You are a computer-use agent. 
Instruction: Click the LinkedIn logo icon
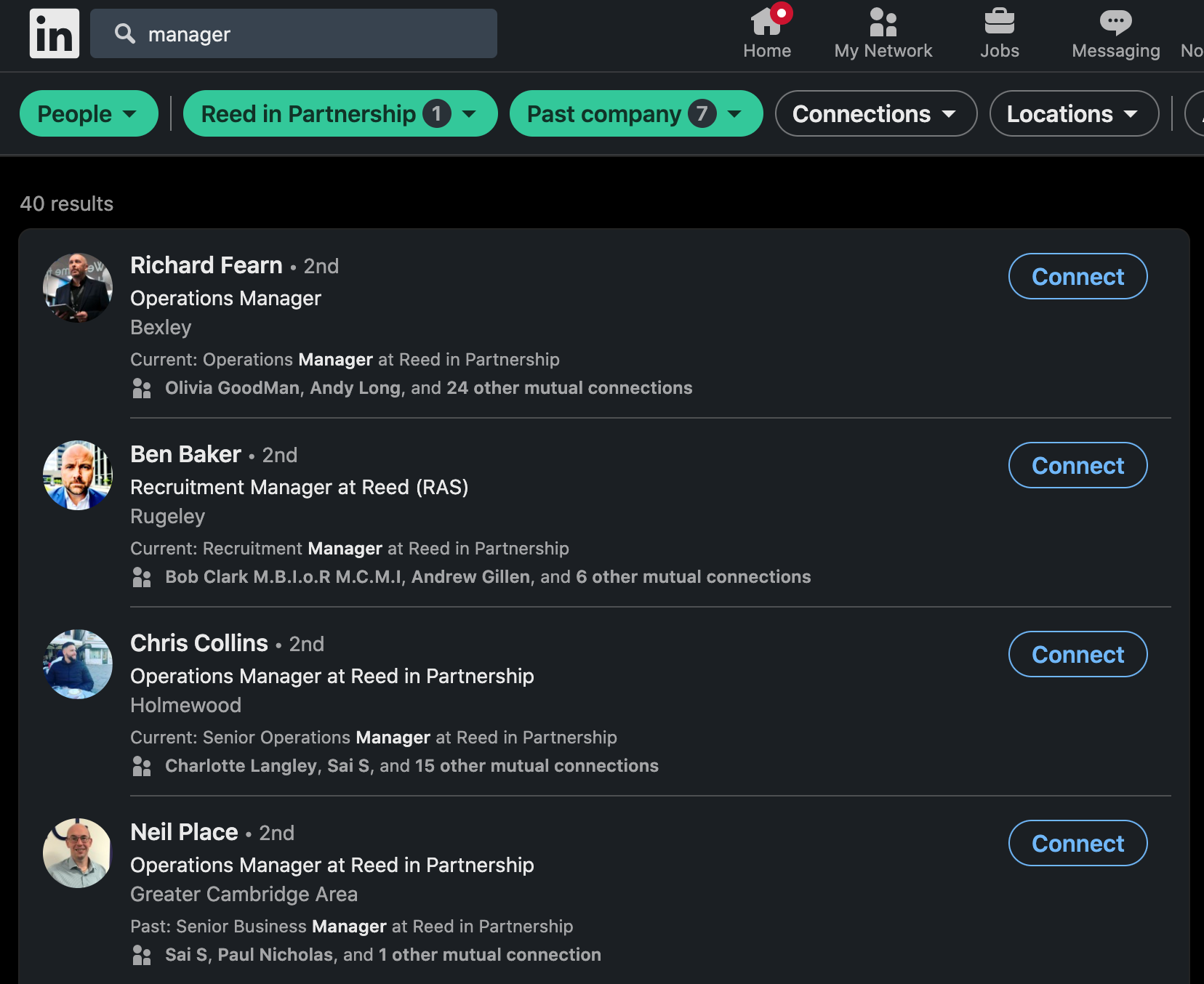coord(55,33)
